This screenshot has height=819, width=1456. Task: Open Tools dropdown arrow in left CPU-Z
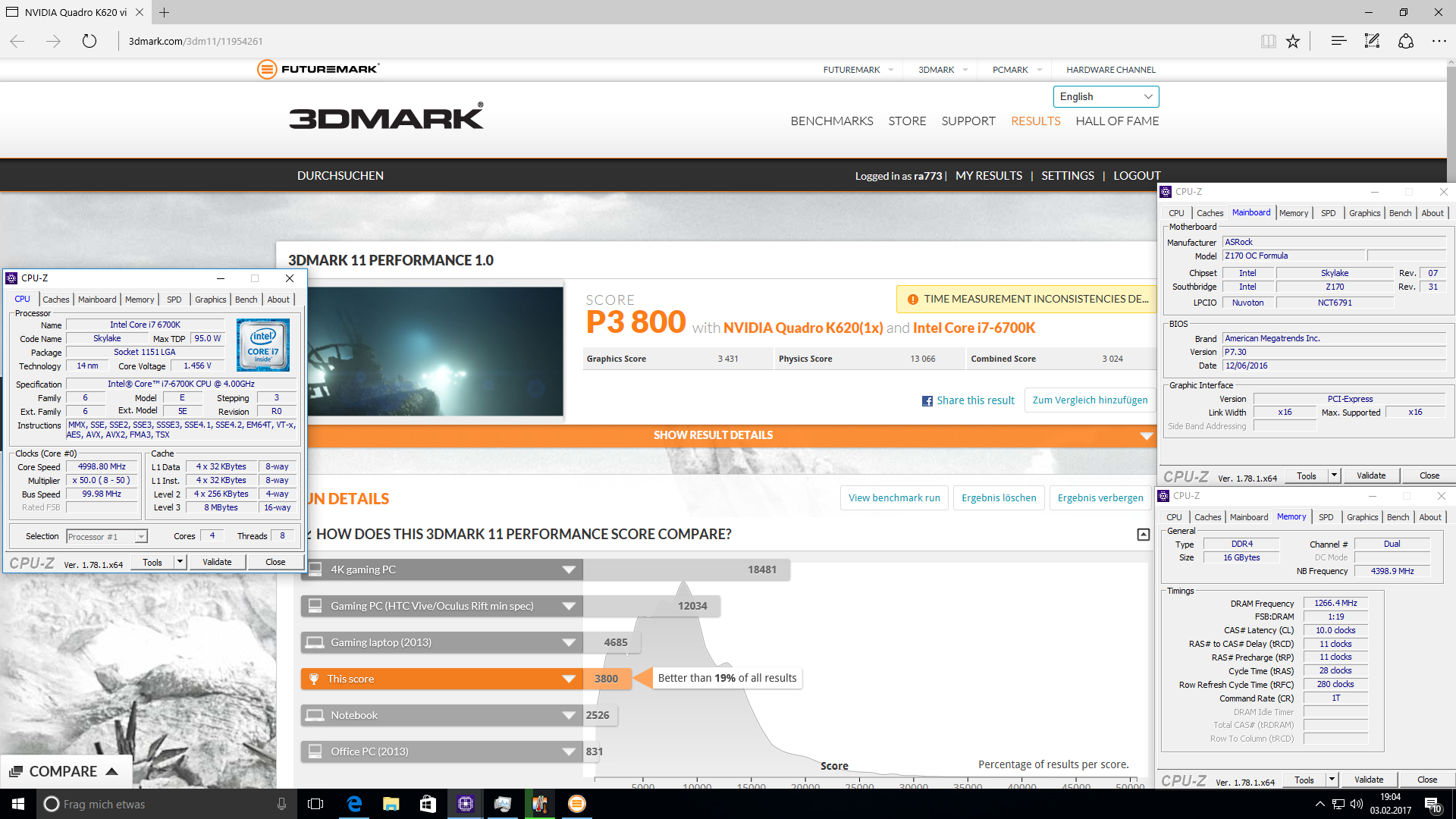[x=180, y=562]
